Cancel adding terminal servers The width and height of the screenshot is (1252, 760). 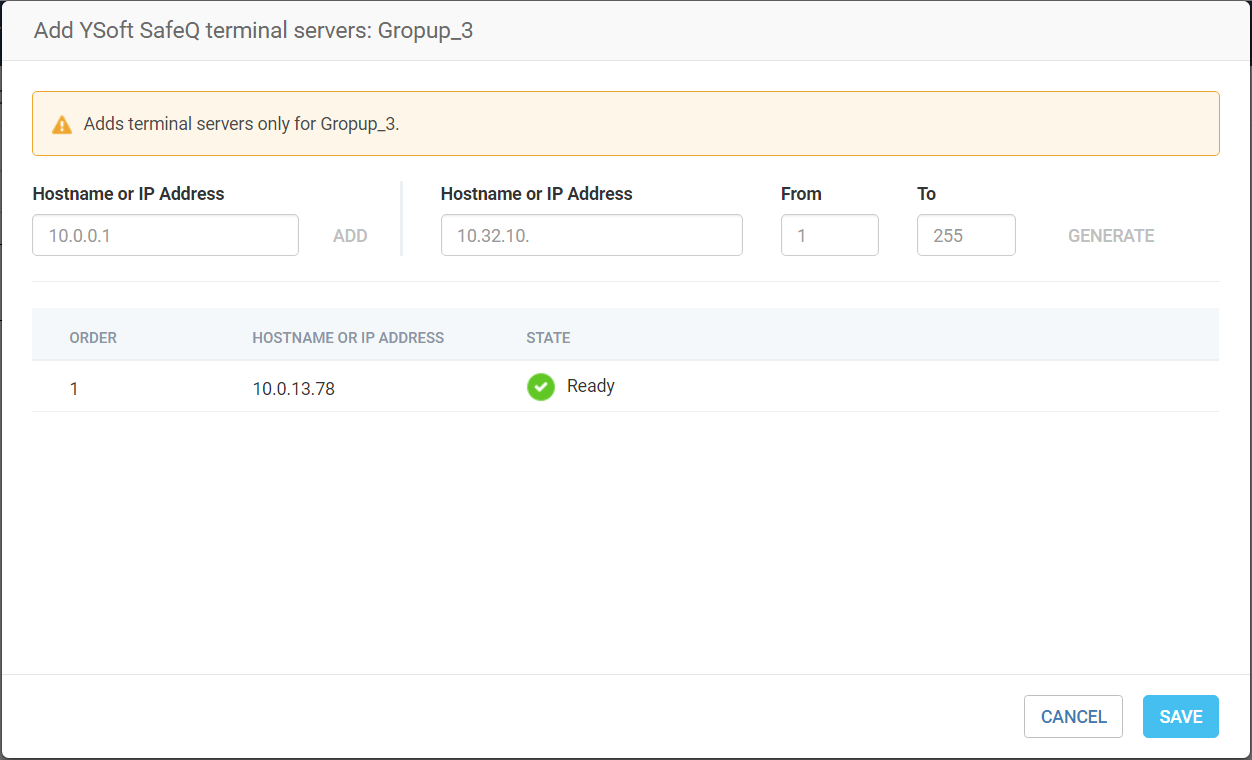point(1073,716)
